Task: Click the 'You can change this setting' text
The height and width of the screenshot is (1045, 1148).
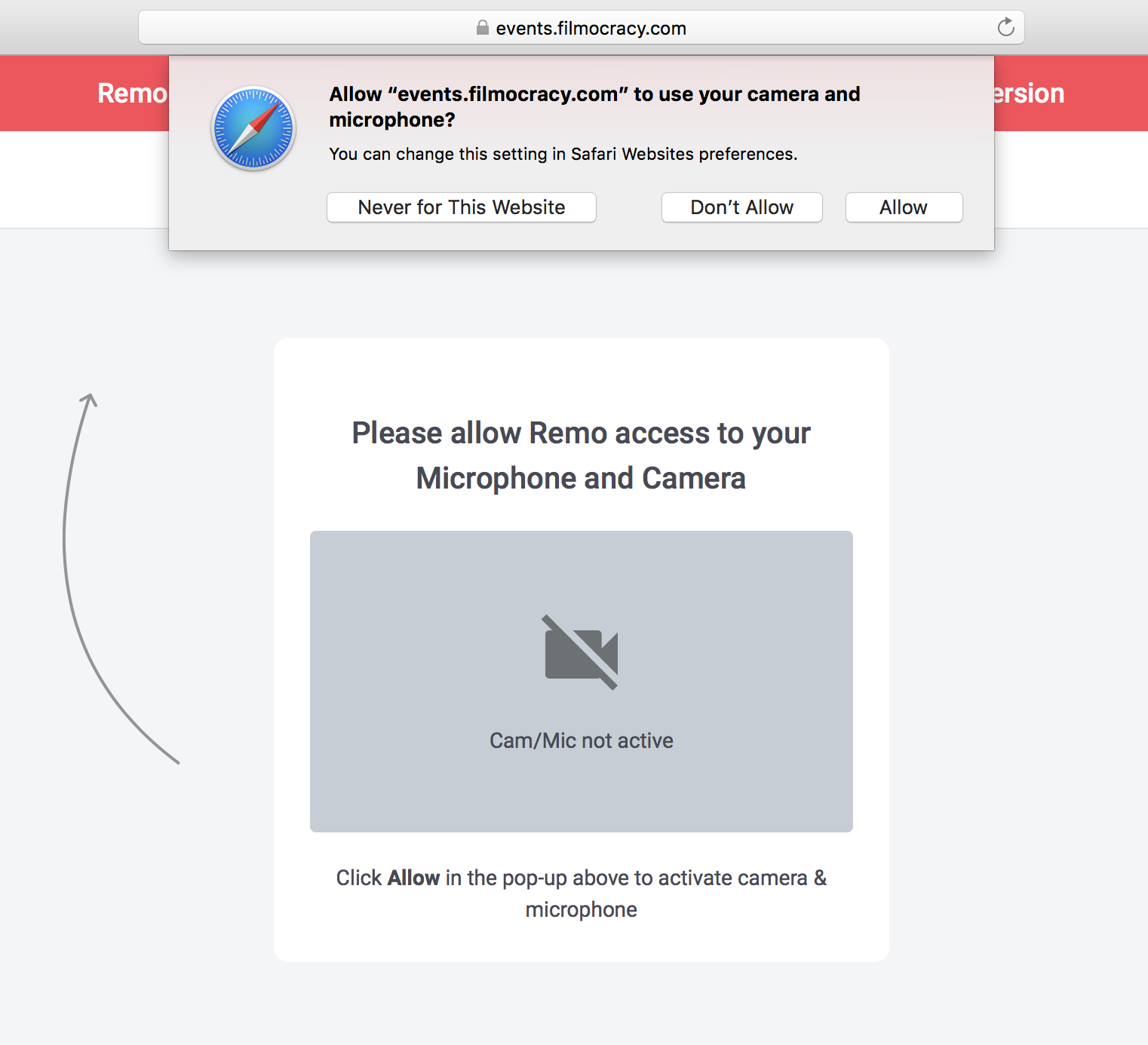Action: pos(563,154)
